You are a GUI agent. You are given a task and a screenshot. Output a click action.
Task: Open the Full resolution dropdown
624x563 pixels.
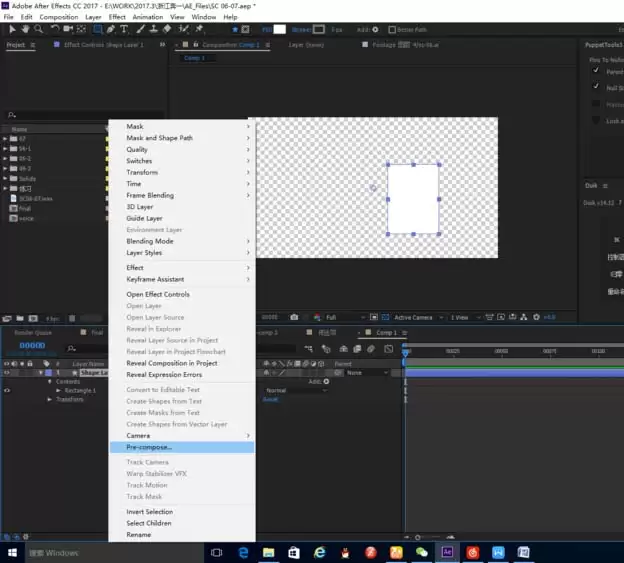[345, 317]
